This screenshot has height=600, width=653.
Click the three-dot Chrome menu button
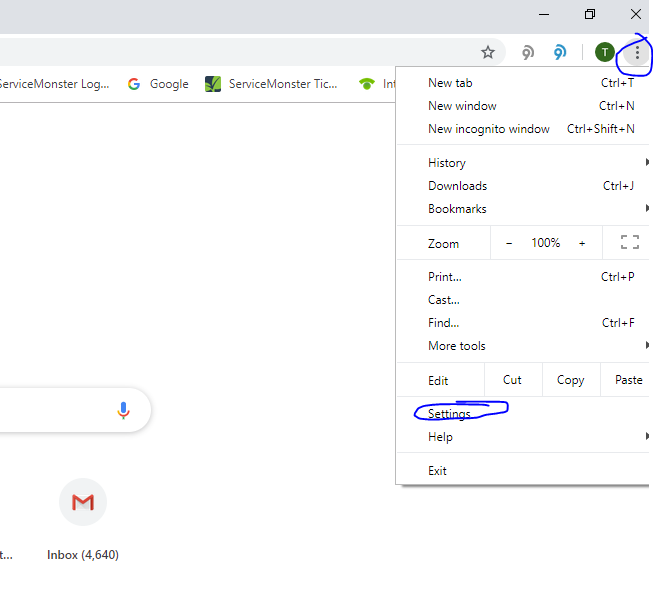tap(637, 53)
